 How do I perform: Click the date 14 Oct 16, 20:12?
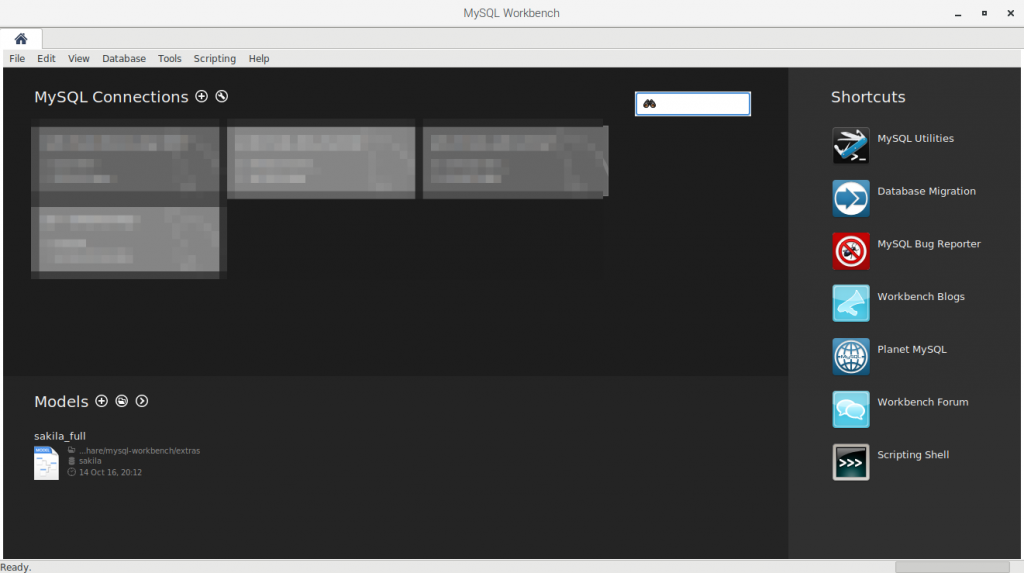point(110,472)
